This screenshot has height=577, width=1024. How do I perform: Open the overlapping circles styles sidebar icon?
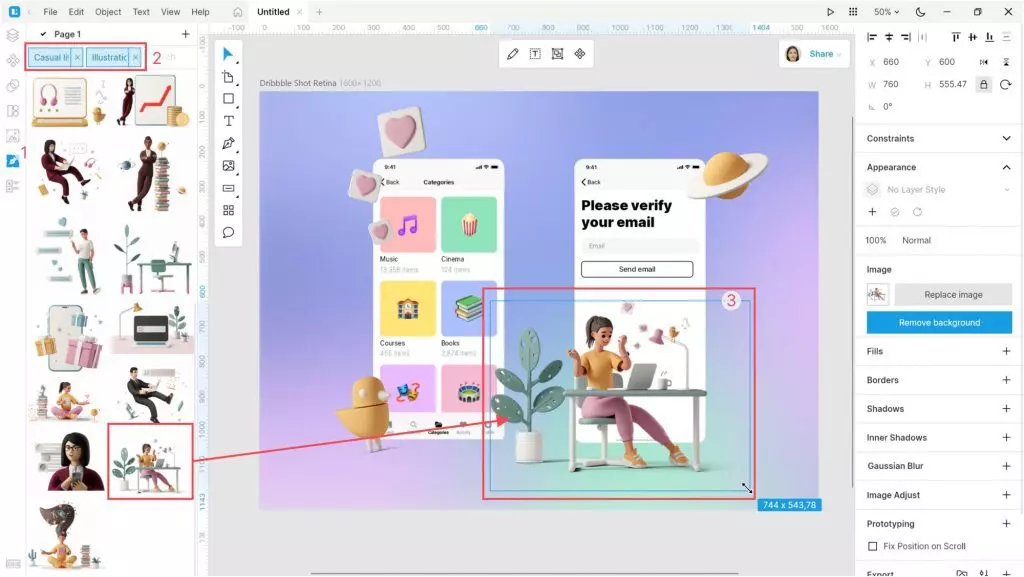(x=12, y=86)
